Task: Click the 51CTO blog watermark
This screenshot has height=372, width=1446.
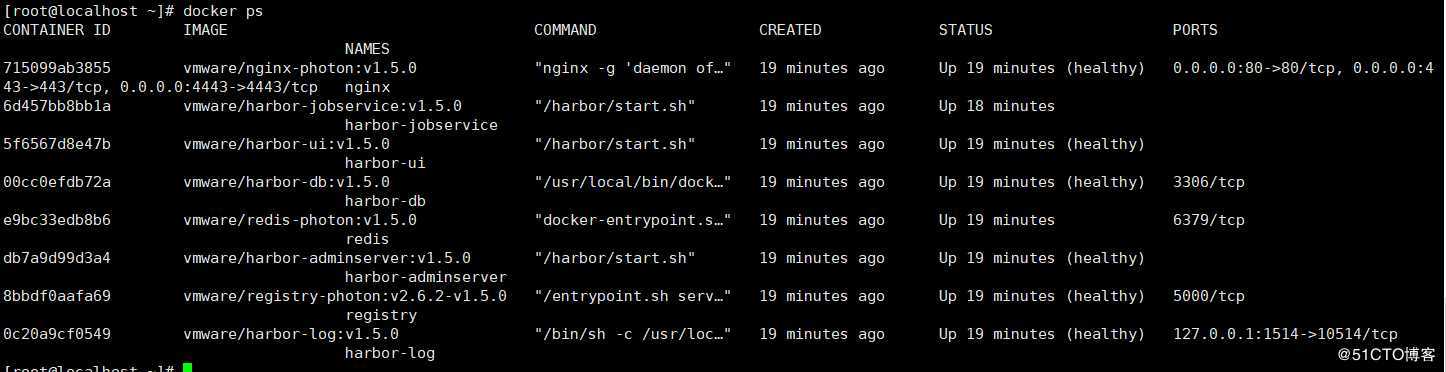Action: pos(1387,354)
